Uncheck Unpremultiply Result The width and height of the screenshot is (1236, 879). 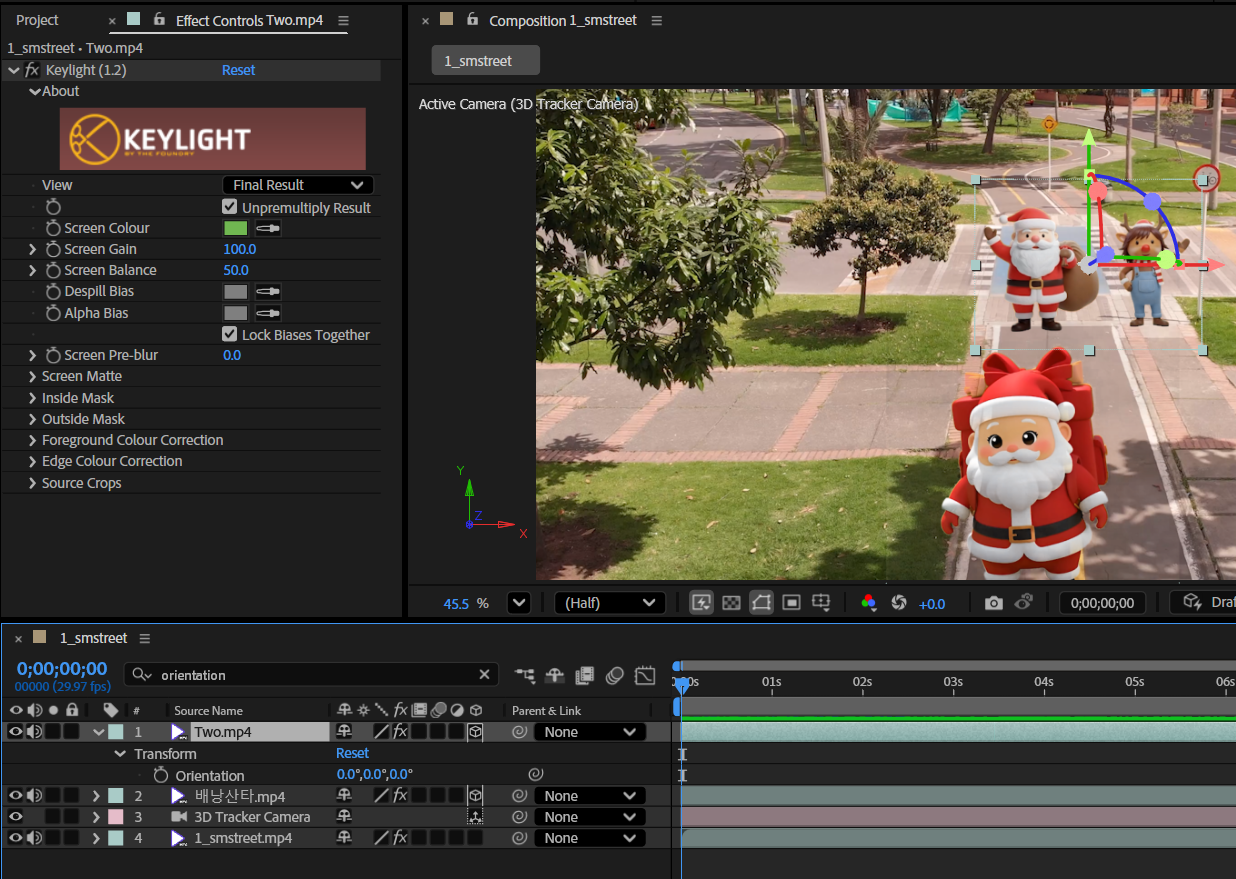point(230,207)
